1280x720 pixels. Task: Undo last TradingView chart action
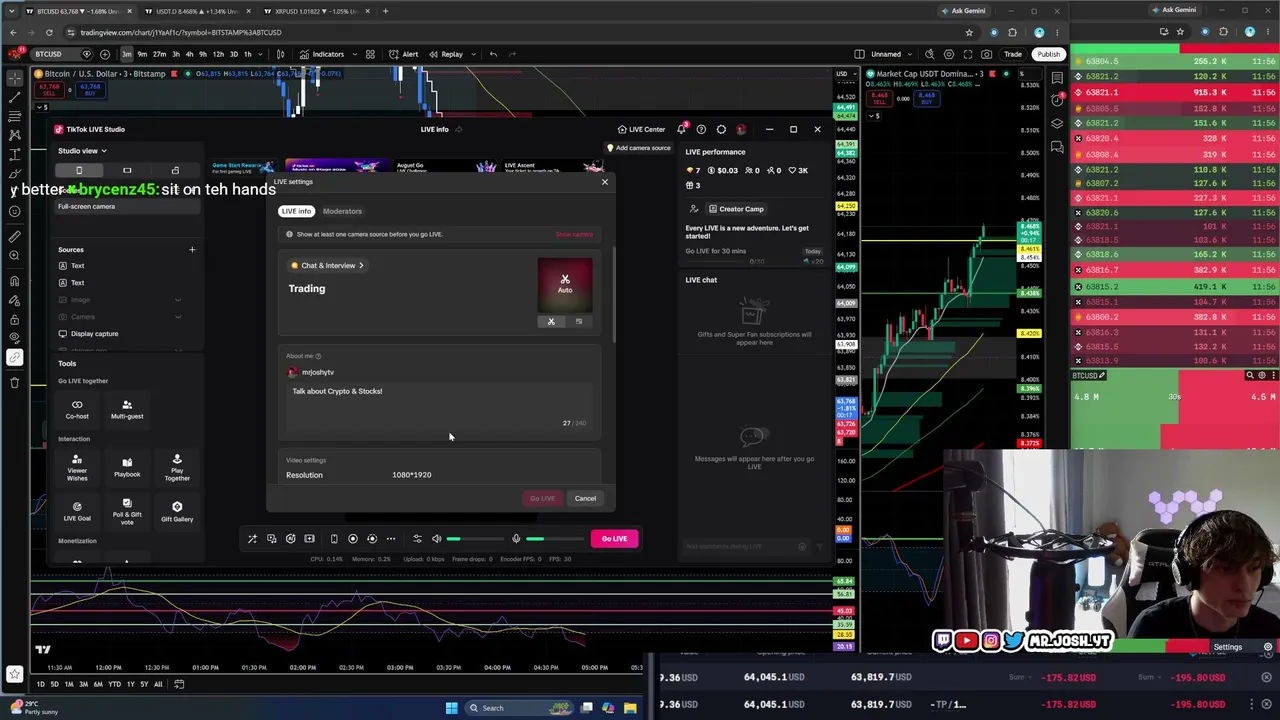click(493, 54)
